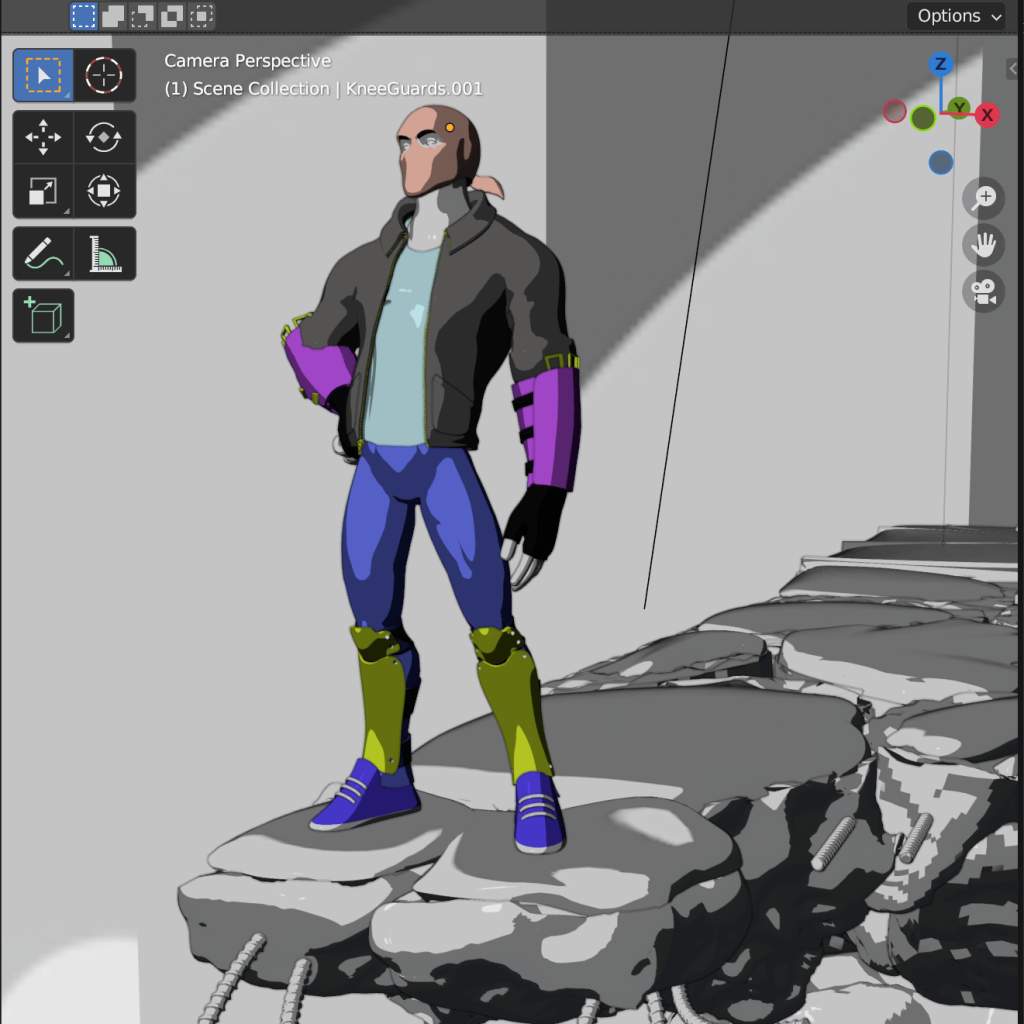Click the Pan hand viewport button
The height and width of the screenshot is (1024, 1024).
coord(984,245)
